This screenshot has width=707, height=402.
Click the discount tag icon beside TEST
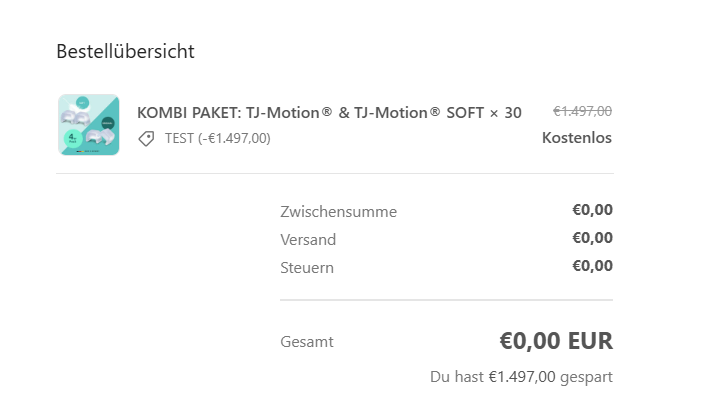(146, 139)
